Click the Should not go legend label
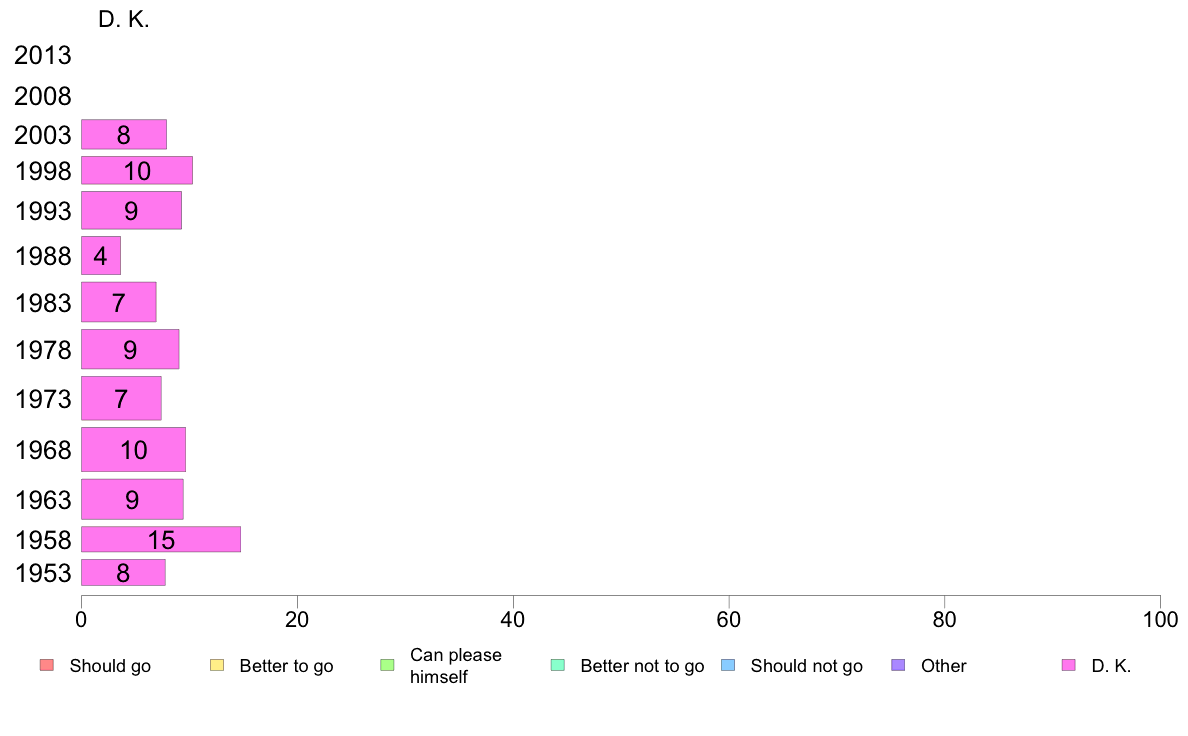Screen dimensions: 1188x736 [806, 666]
